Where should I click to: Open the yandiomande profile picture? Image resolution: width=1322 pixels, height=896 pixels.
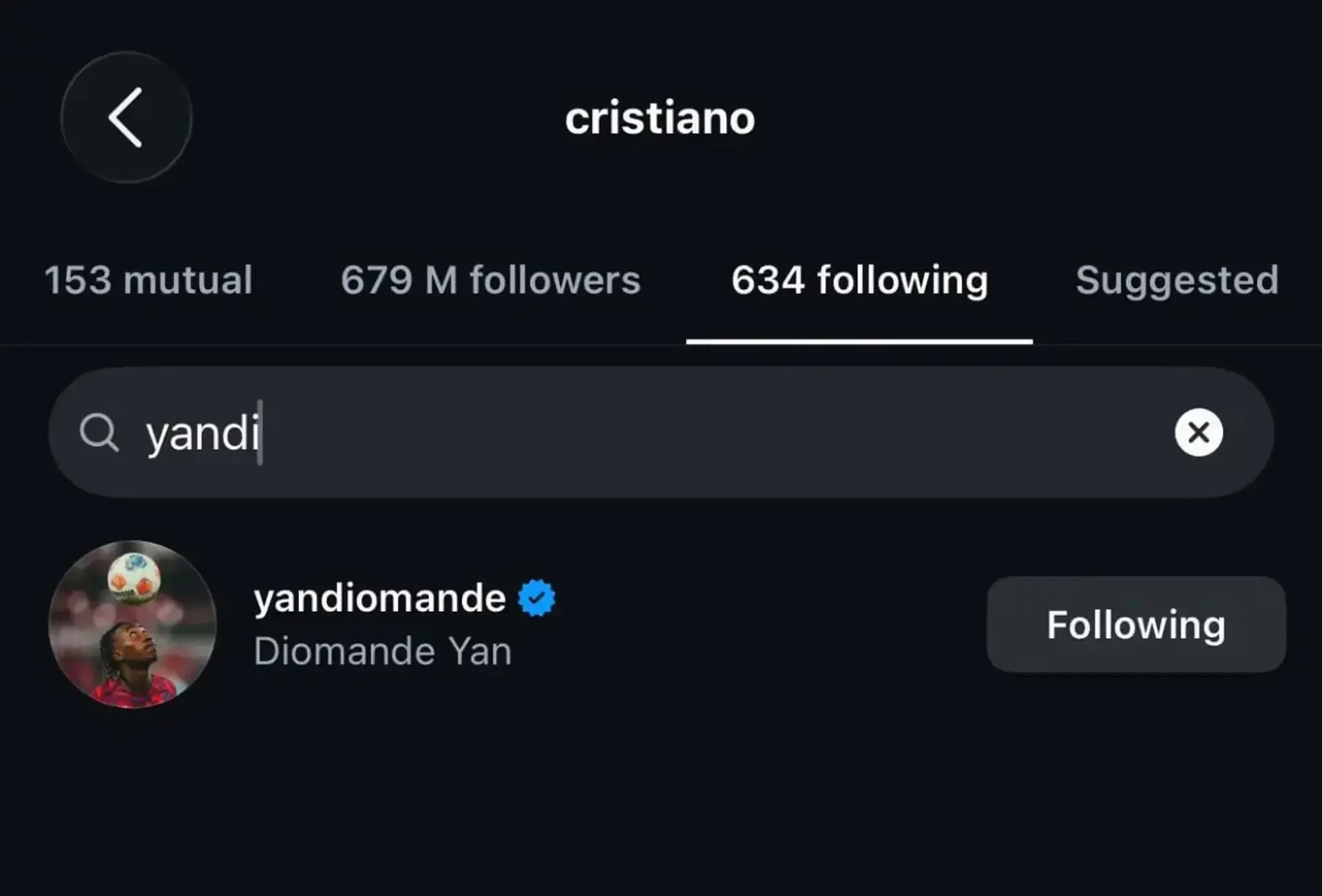point(132,624)
